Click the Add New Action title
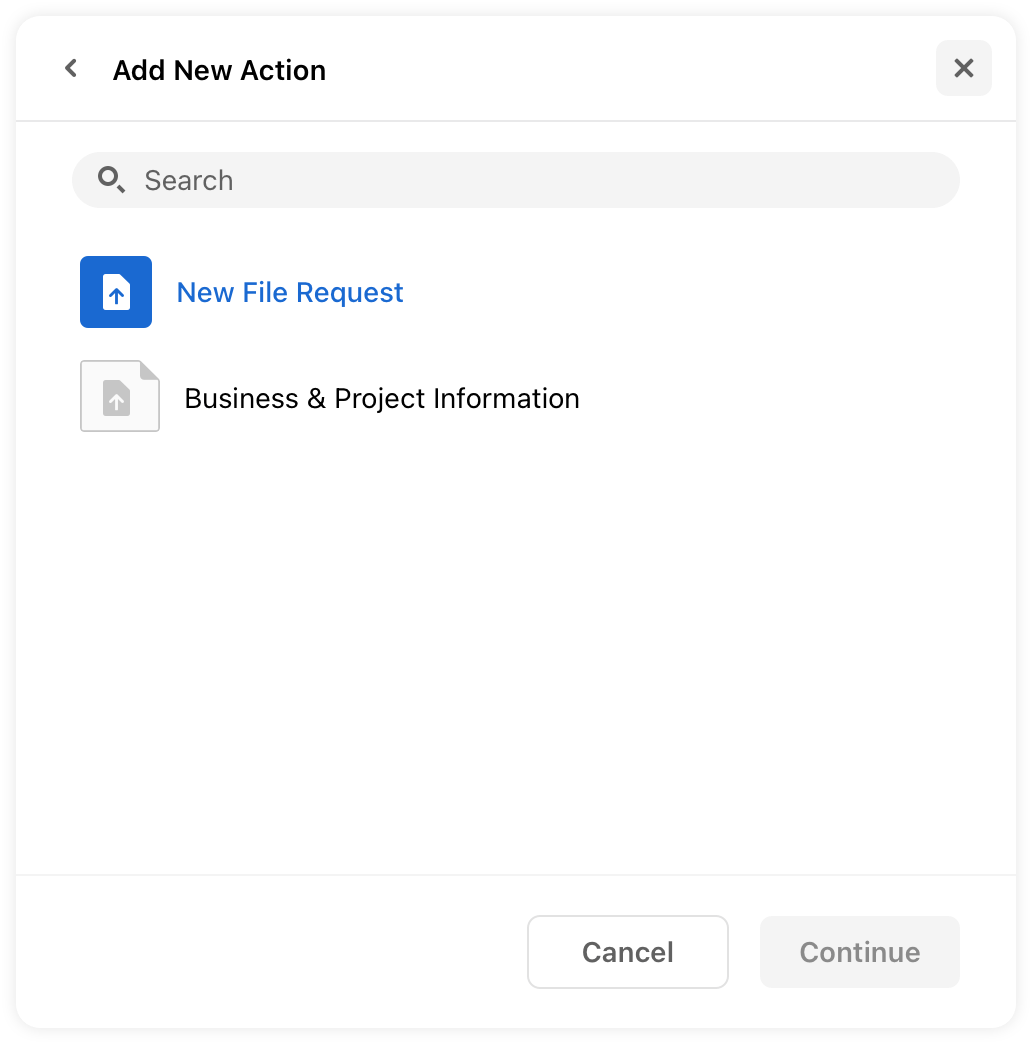 click(219, 69)
